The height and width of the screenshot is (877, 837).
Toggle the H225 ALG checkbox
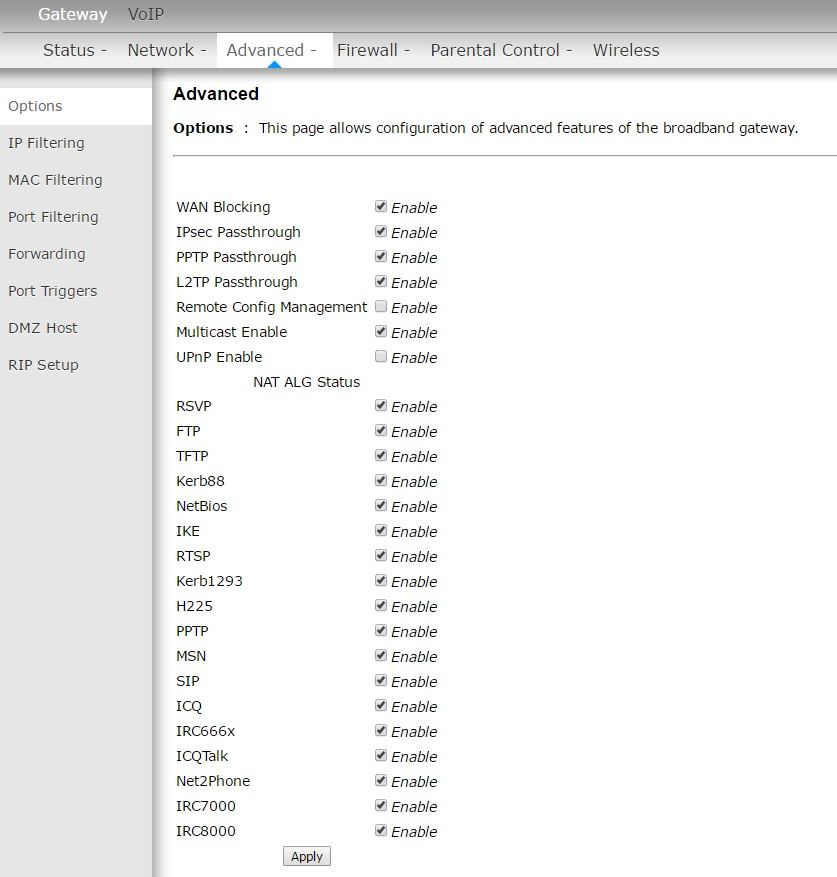[x=381, y=606]
